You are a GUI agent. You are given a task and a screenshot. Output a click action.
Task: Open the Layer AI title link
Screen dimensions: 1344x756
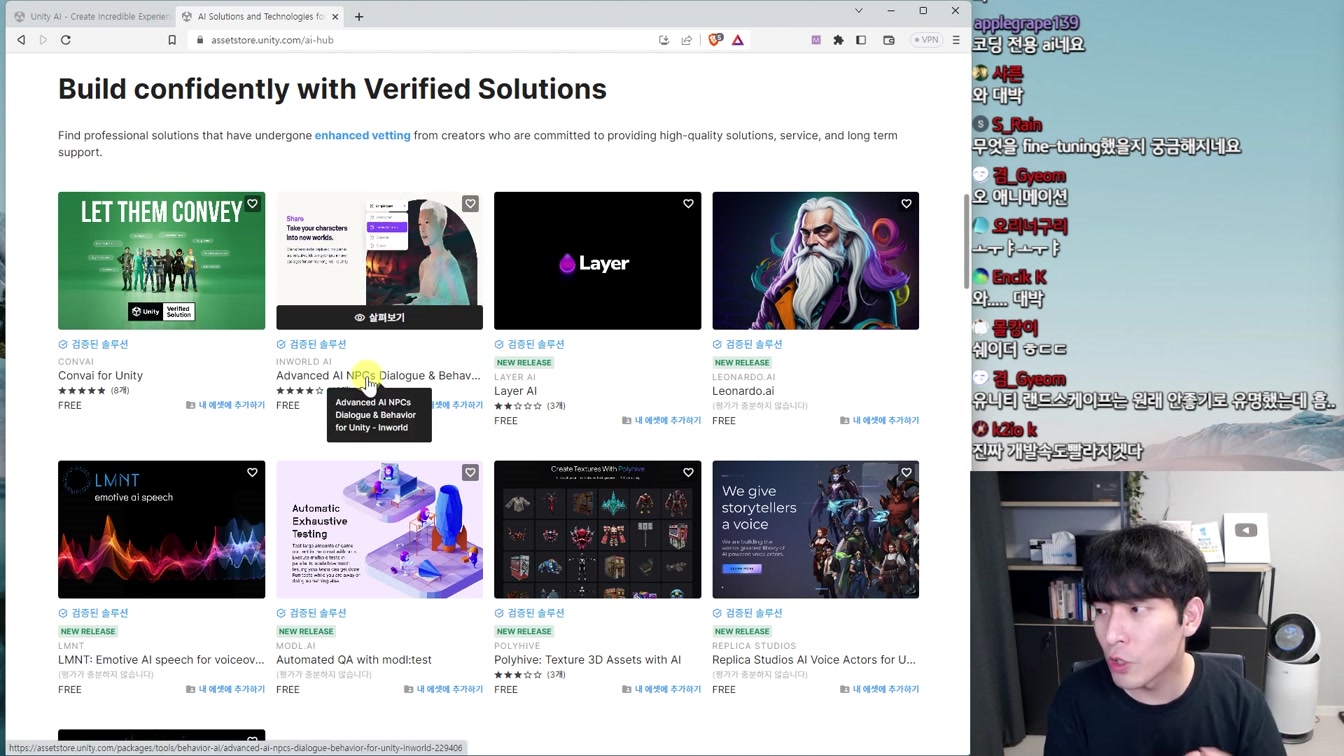pos(515,391)
